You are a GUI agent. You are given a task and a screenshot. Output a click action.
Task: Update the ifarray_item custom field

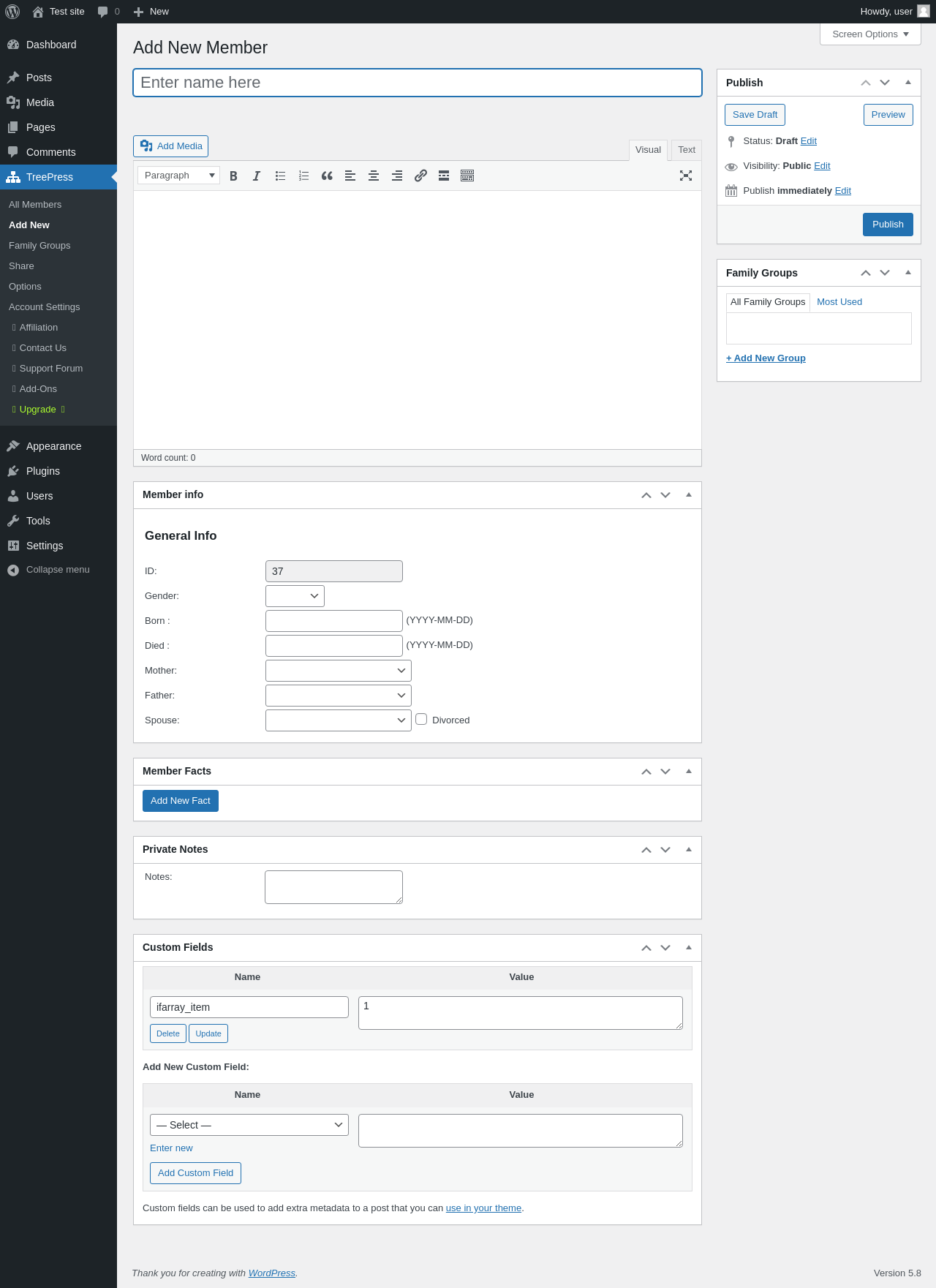coord(208,1033)
